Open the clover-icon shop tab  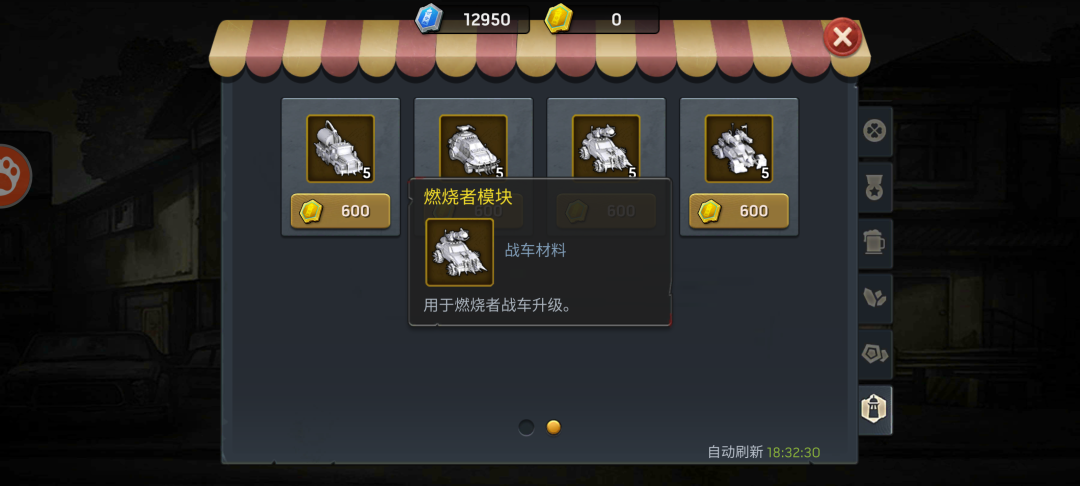pyautogui.click(x=875, y=131)
